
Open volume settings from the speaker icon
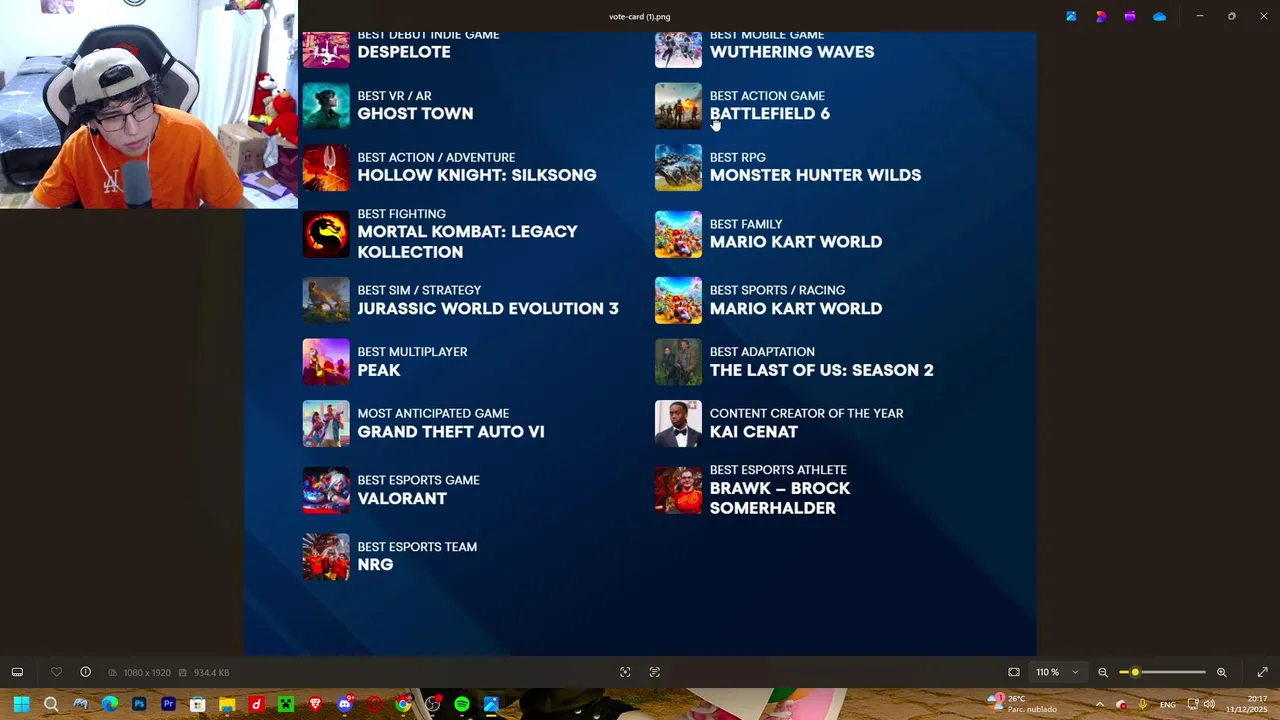coord(1209,704)
